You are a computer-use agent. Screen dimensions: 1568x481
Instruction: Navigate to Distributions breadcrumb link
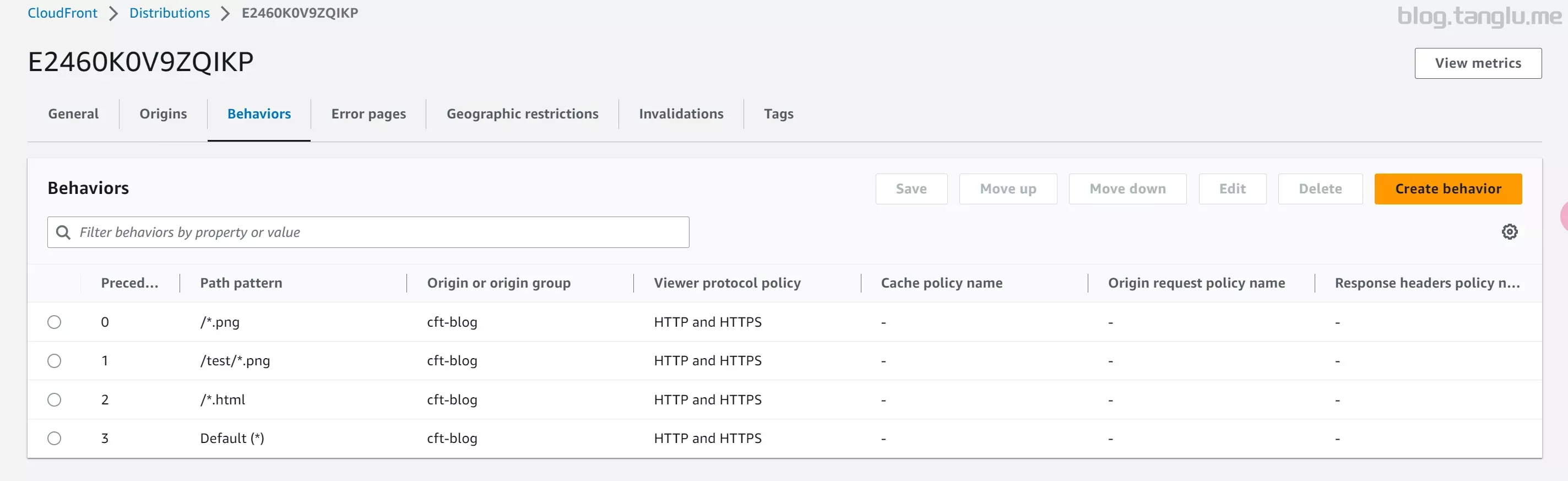[x=169, y=13]
